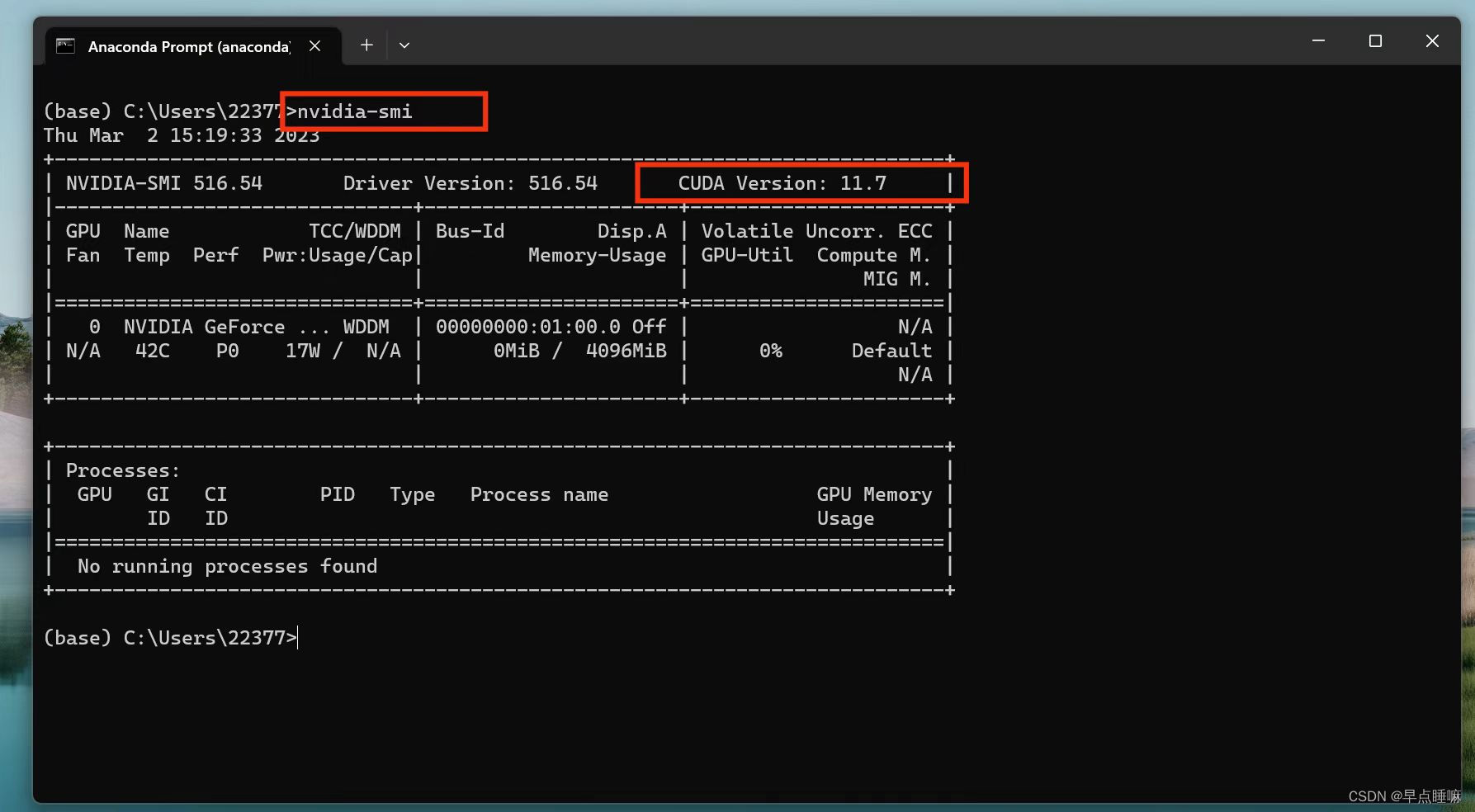Click the Anaconda Prompt tab icon
1475x812 pixels.
point(65,46)
